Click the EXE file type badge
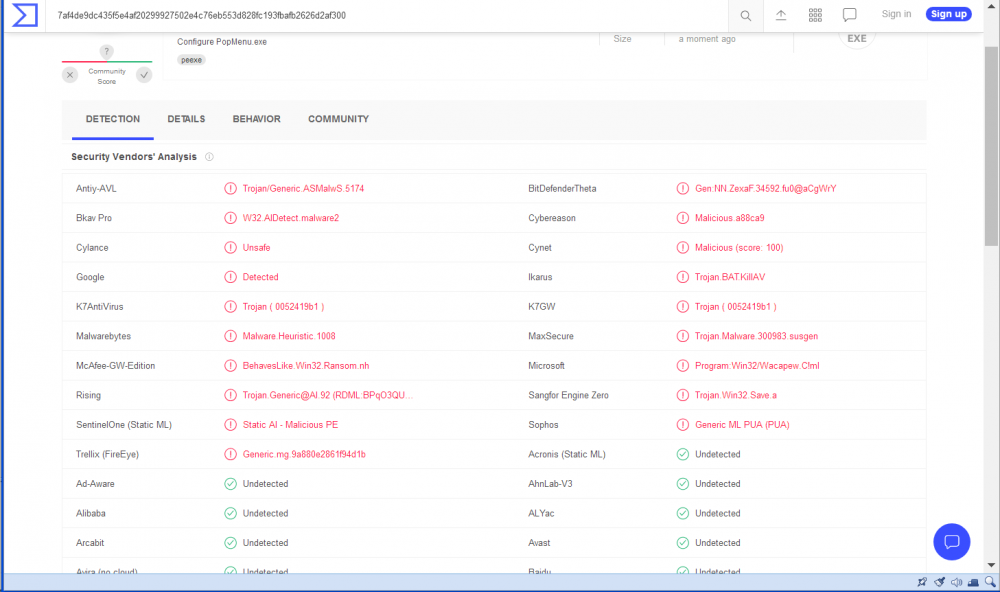The height and width of the screenshot is (592, 1000). click(856, 38)
